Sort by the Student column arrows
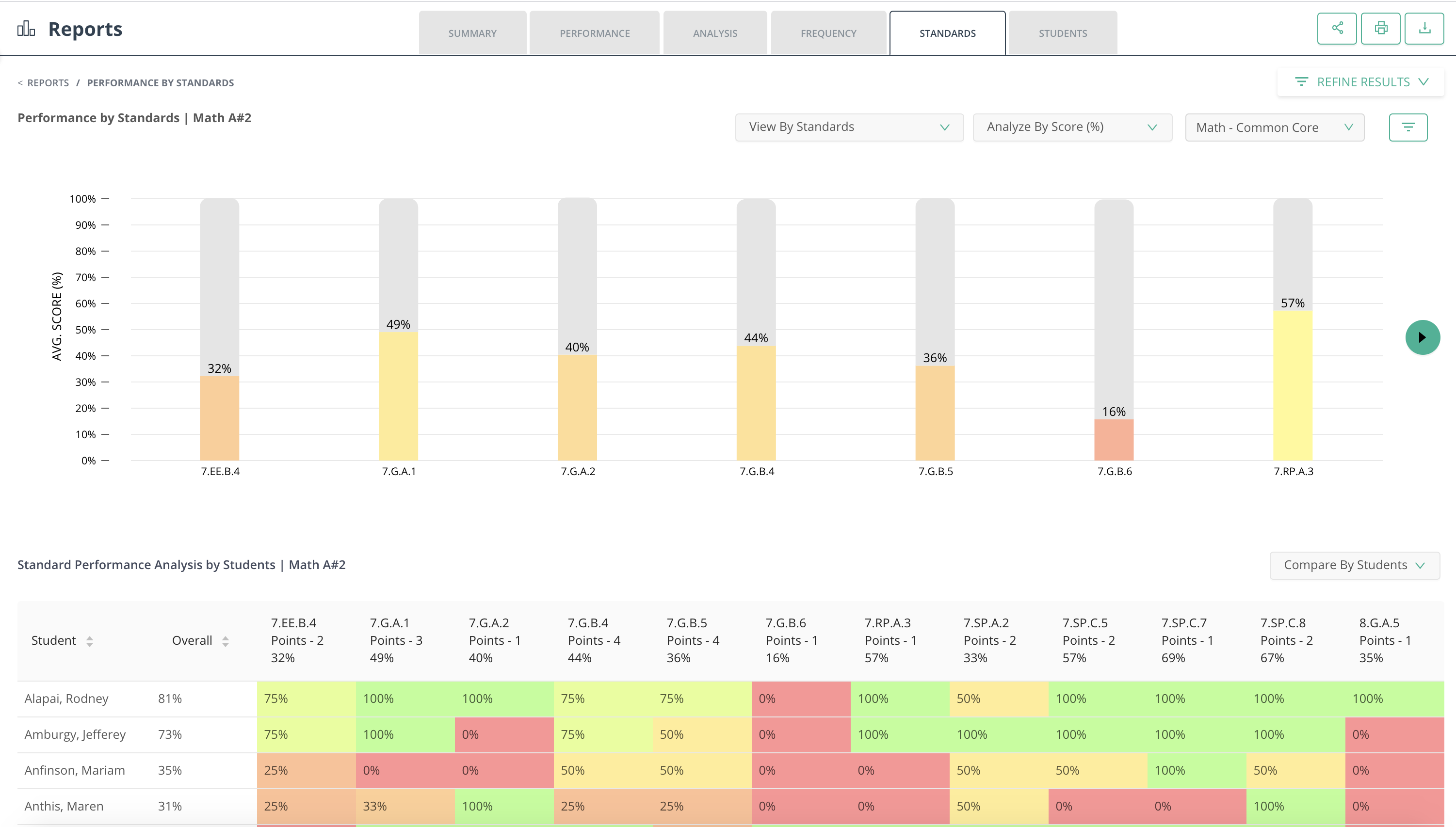Image resolution: width=1456 pixels, height=827 pixels. click(89, 641)
